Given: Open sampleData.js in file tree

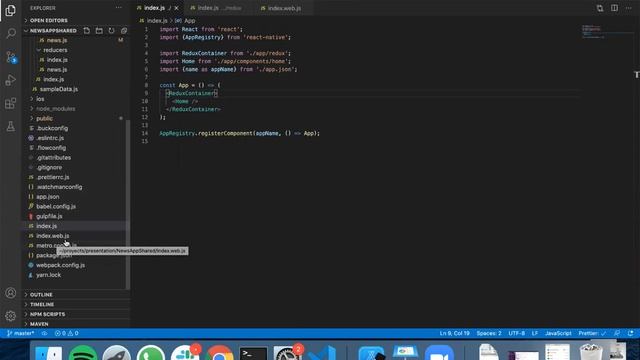Looking at the screenshot, I should 59,89.
